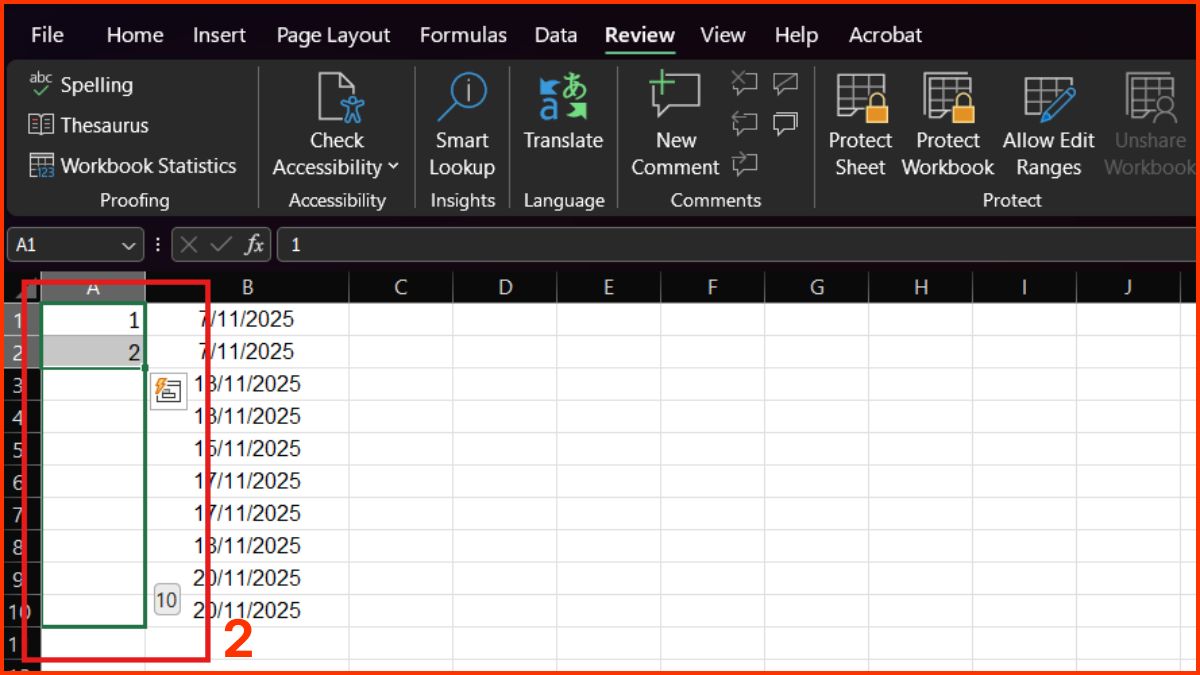Open the Auto Fill Options menu

click(x=168, y=390)
